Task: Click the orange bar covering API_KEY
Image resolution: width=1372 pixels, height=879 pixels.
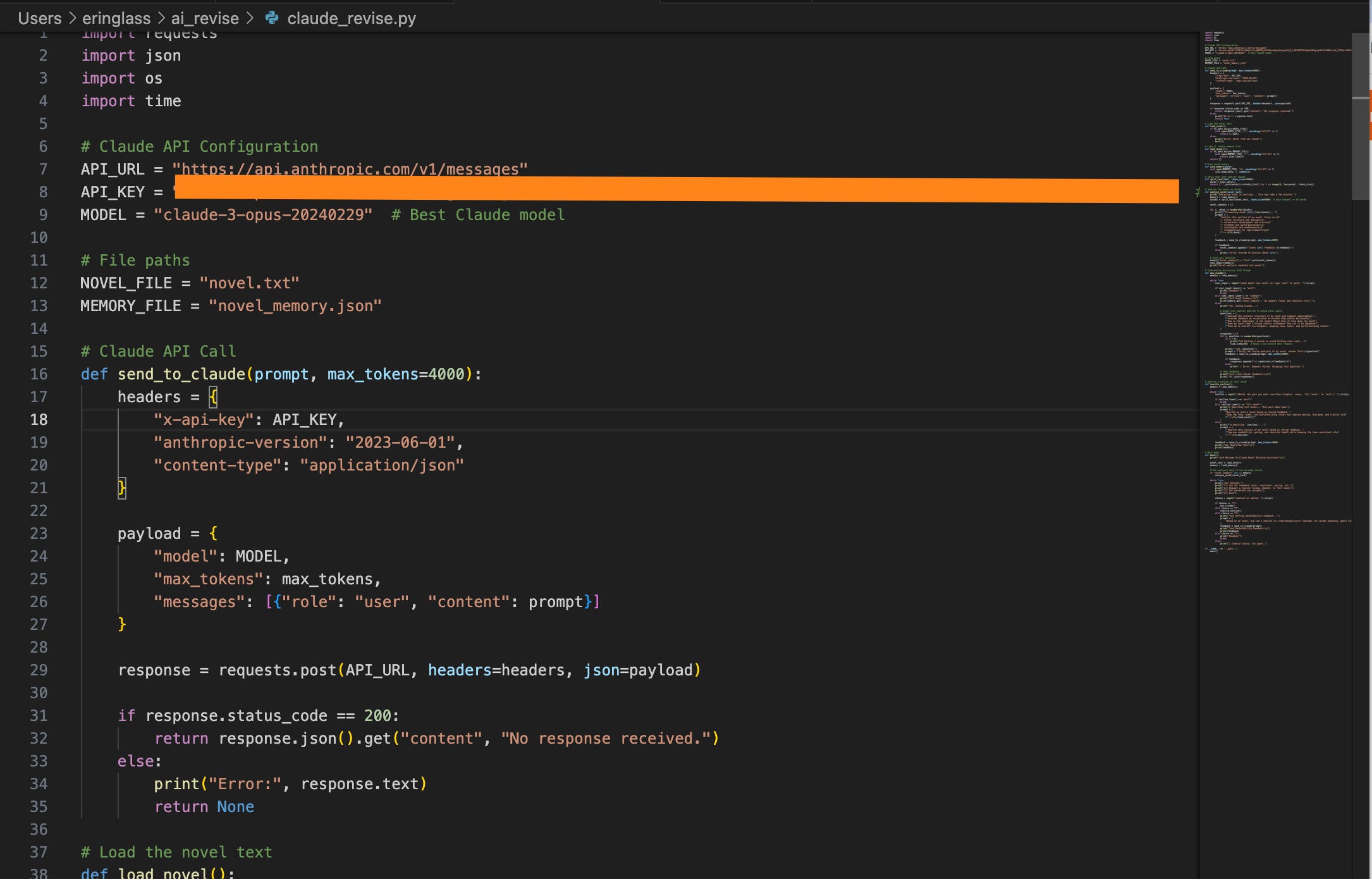Action: (677, 190)
